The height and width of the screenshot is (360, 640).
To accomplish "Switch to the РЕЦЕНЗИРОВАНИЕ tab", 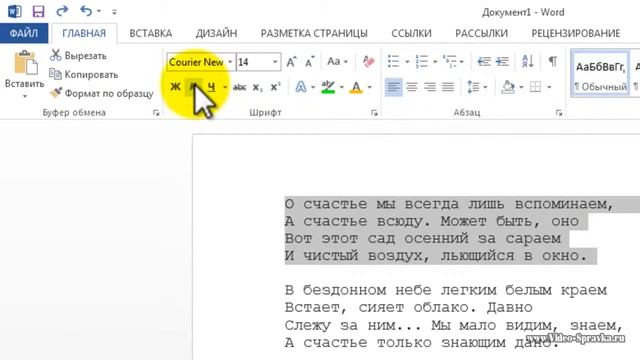I will (x=576, y=33).
